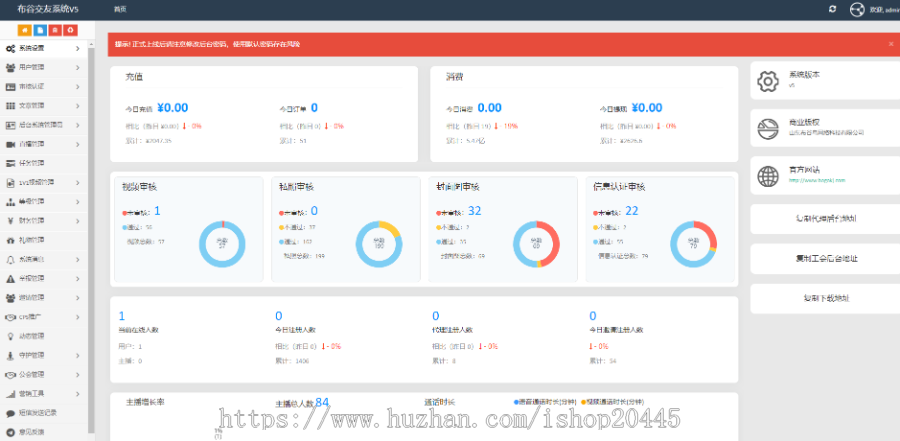Click the sidebar vertical scrollbar
900x441 pixels.
coord(91,241)
